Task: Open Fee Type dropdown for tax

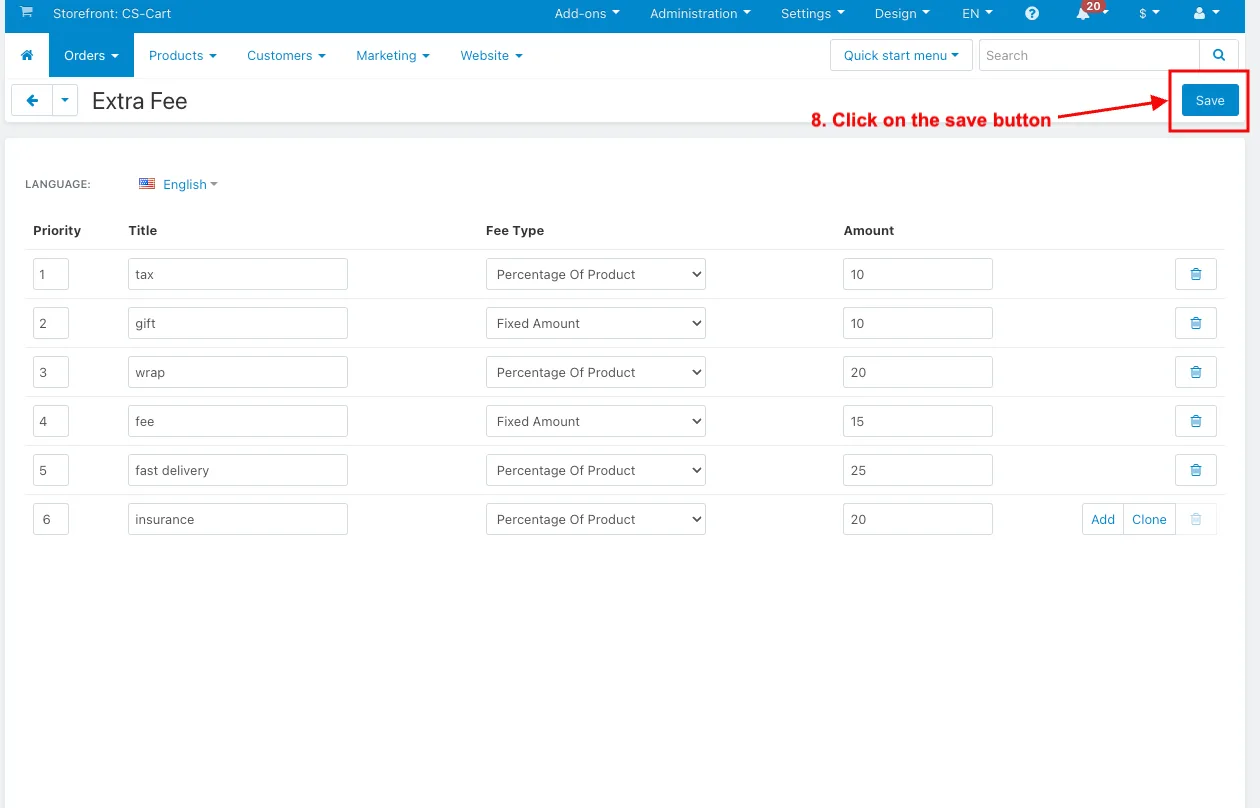Action: [x=596, y=274]
